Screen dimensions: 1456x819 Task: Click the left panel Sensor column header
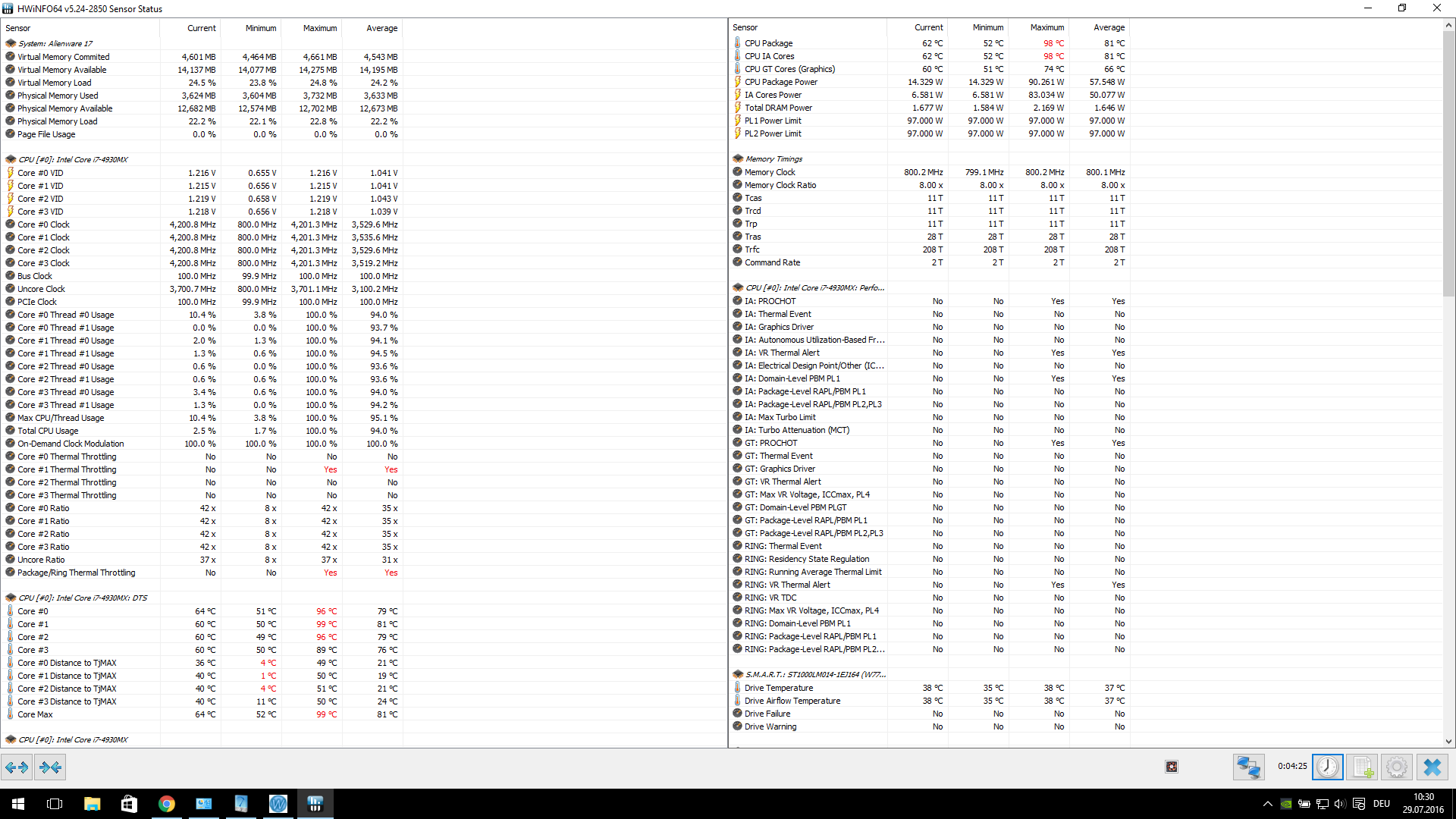[80, 28]
